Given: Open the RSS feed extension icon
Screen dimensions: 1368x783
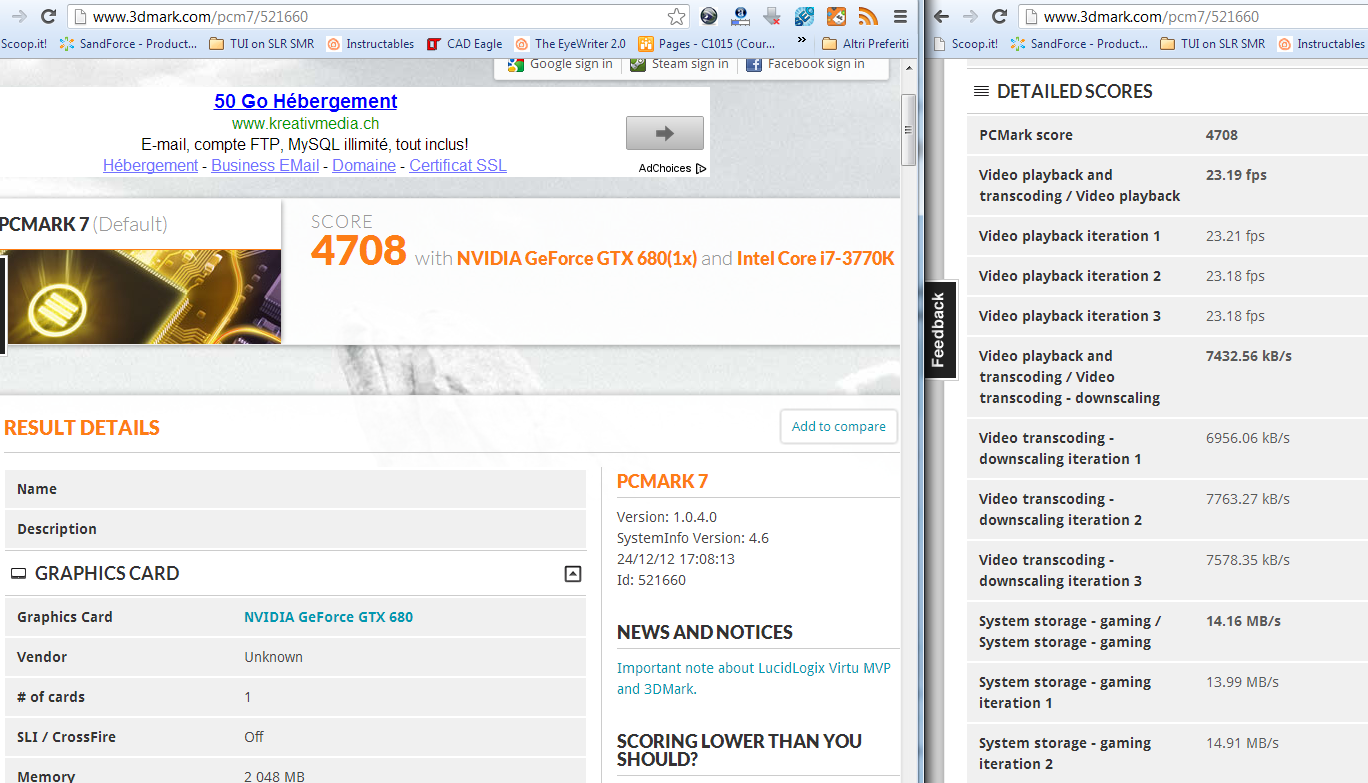Looking at the screenshot, I should [x=867, y=16].
